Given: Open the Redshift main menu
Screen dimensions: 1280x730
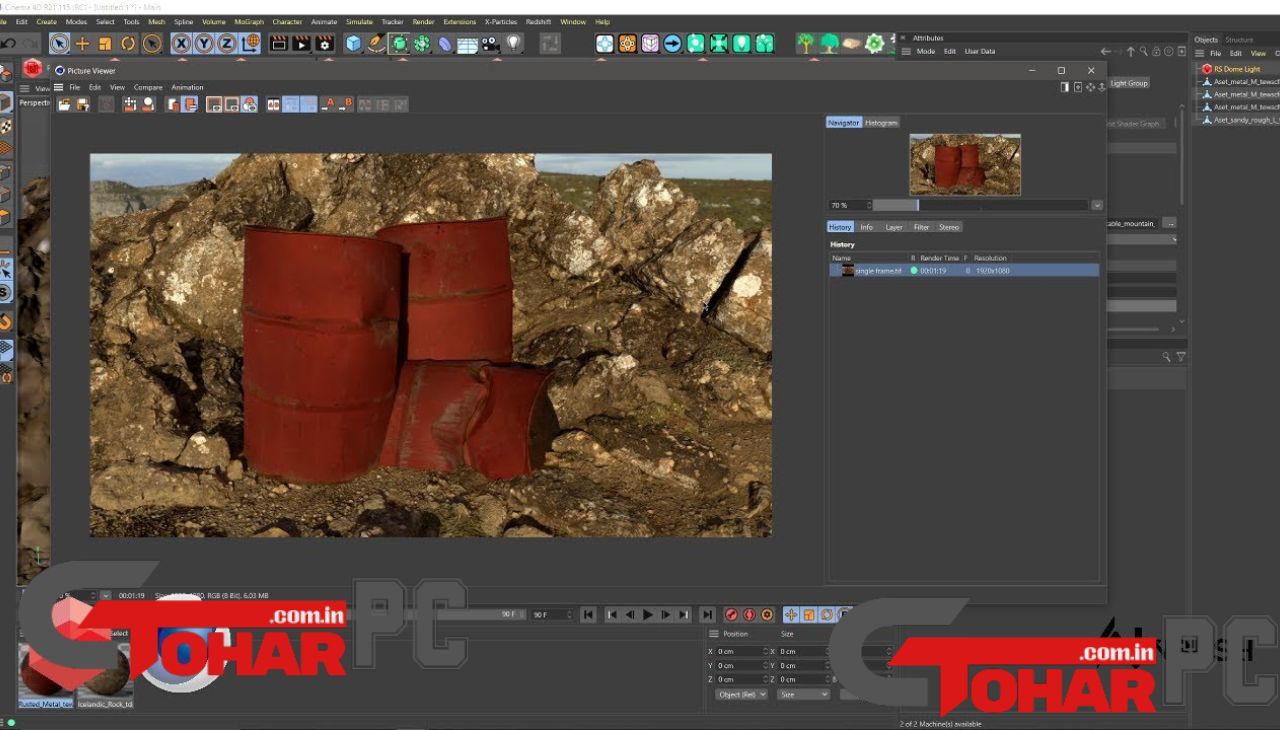Looking at the screenshot, I should click(x=538, y=21).
